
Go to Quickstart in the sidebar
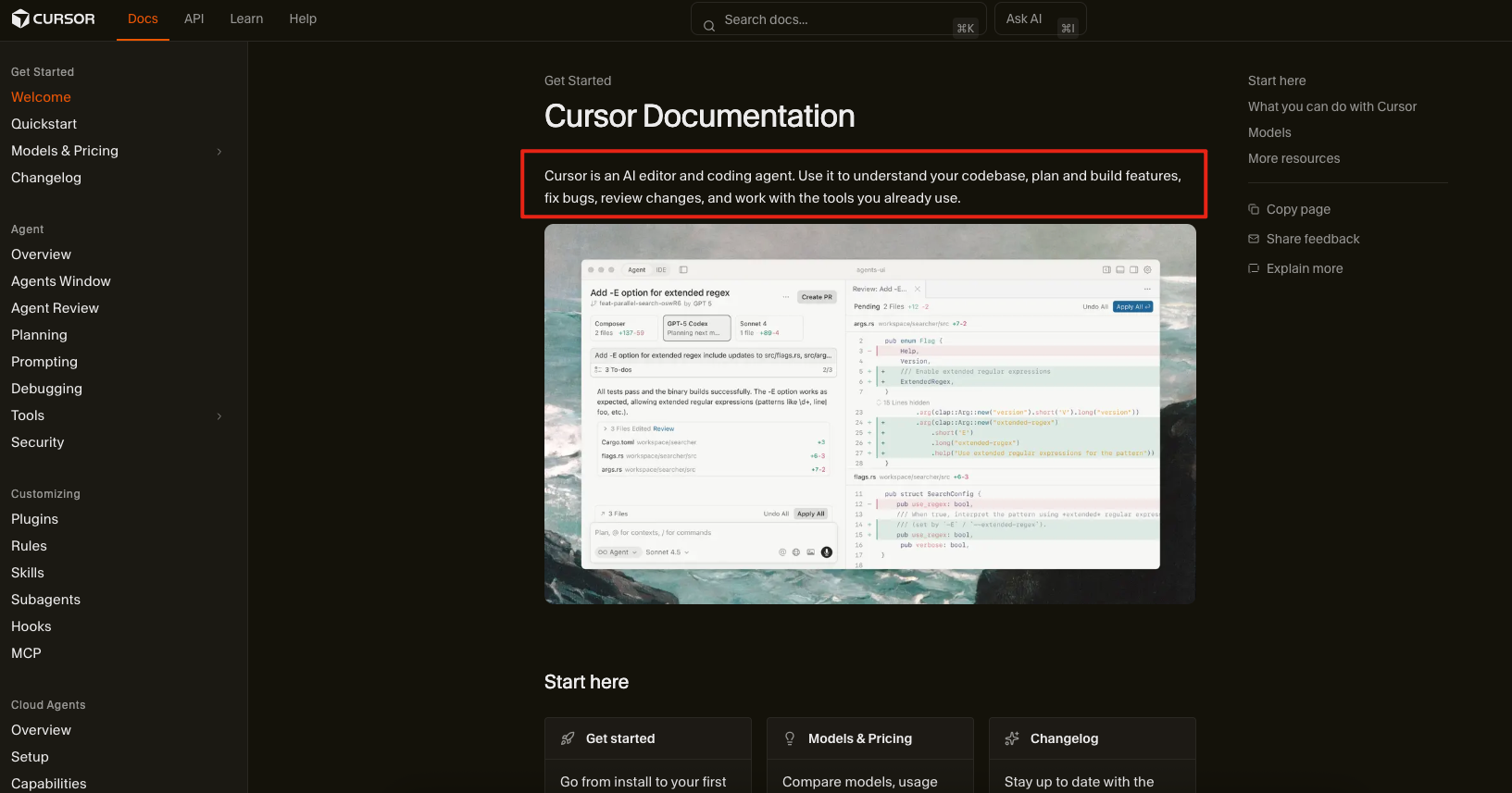44,124
